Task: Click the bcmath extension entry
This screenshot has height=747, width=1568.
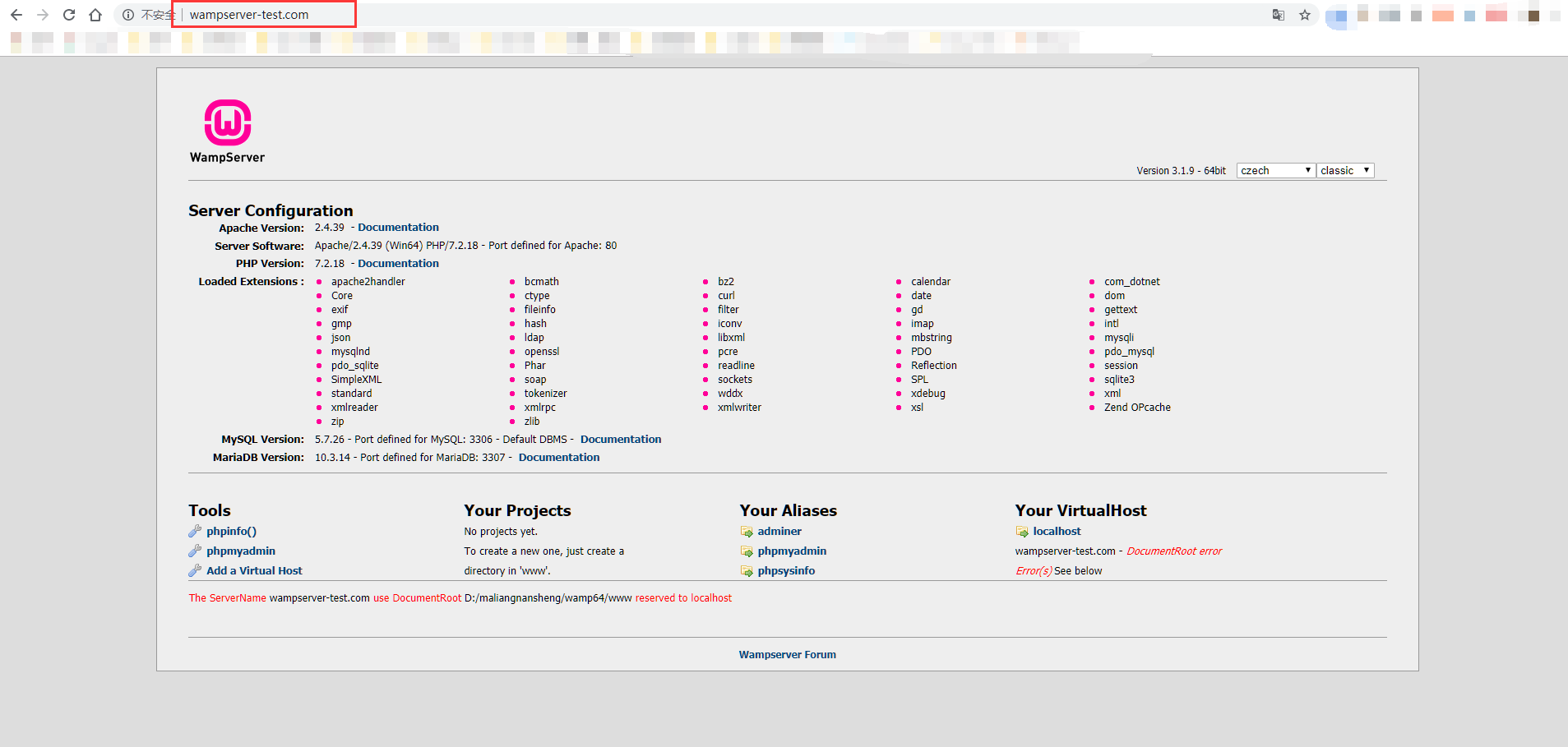Action: click(541, 282)
